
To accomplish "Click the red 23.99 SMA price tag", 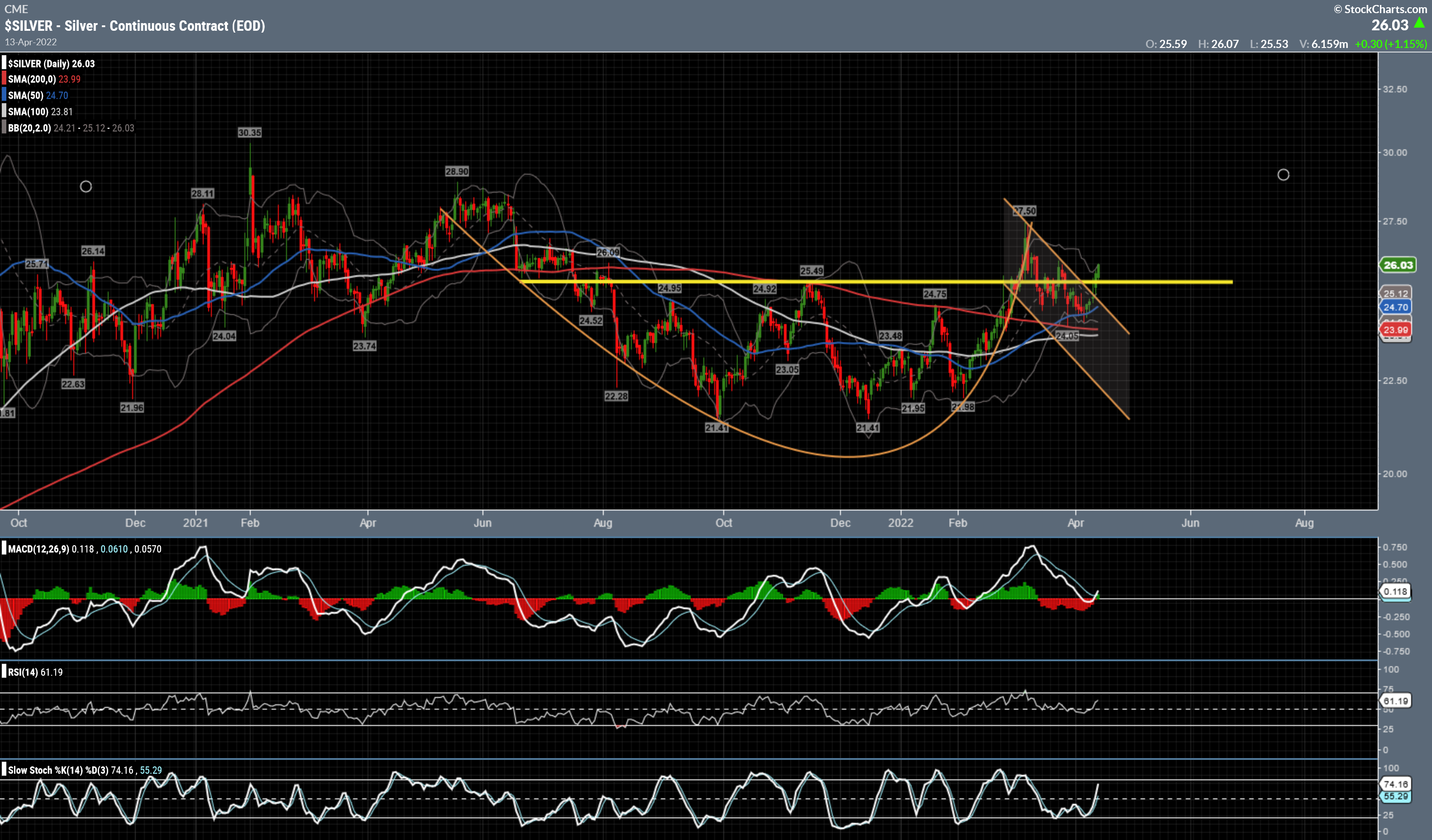I will [x=1396, y=330].
